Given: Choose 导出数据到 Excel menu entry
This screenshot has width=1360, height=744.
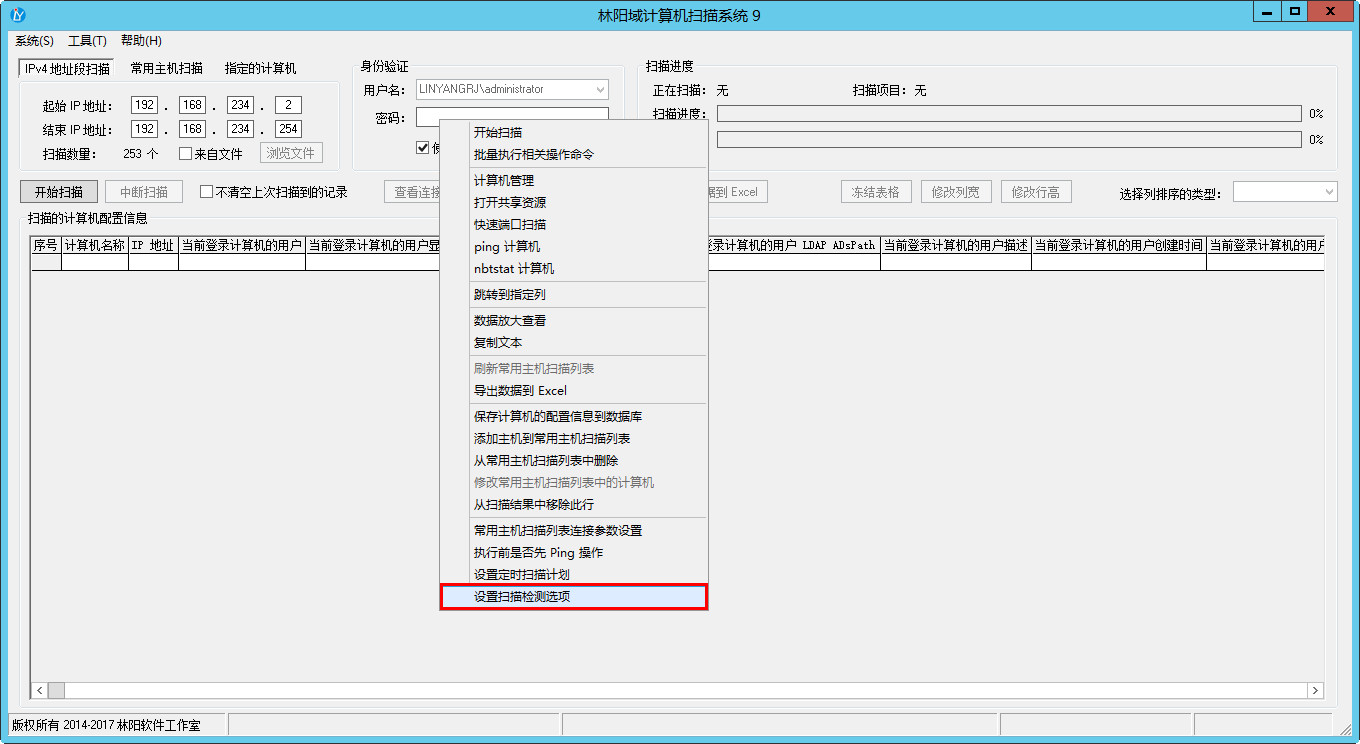Looking at the screenshot, I should click(574, 390).
